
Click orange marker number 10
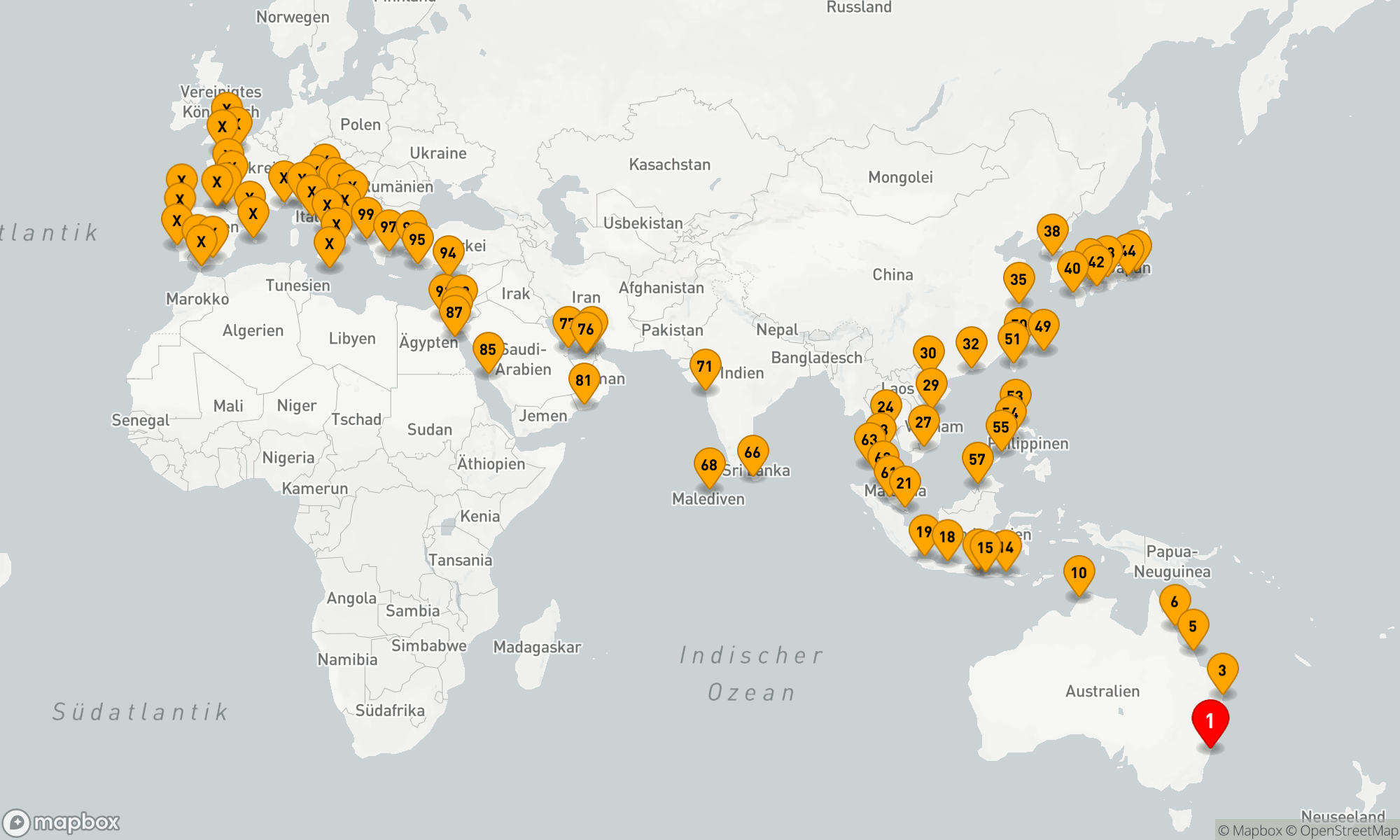click(x=1079, y=573)
